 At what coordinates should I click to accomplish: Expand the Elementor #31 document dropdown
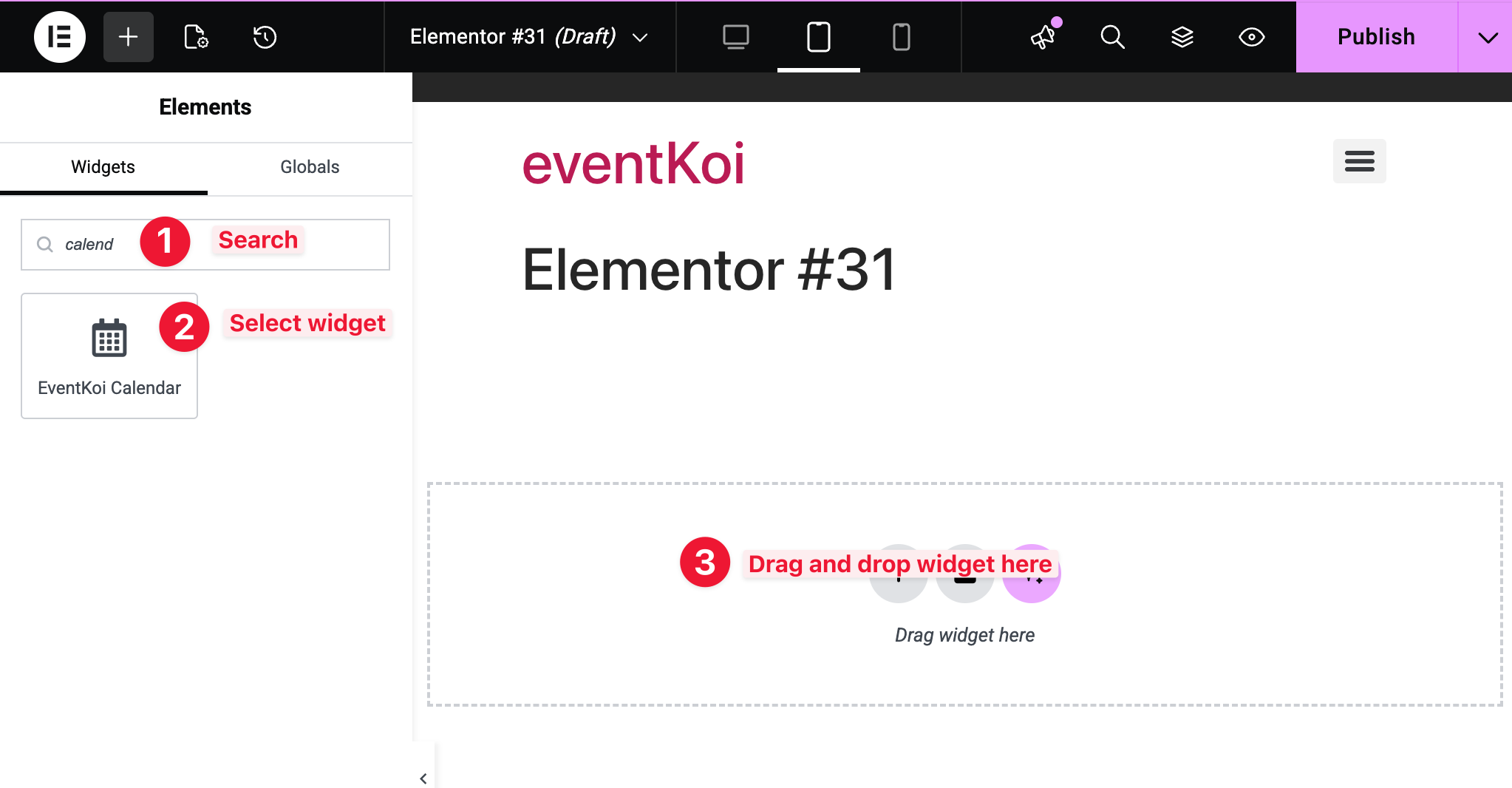tap(640, 37)
